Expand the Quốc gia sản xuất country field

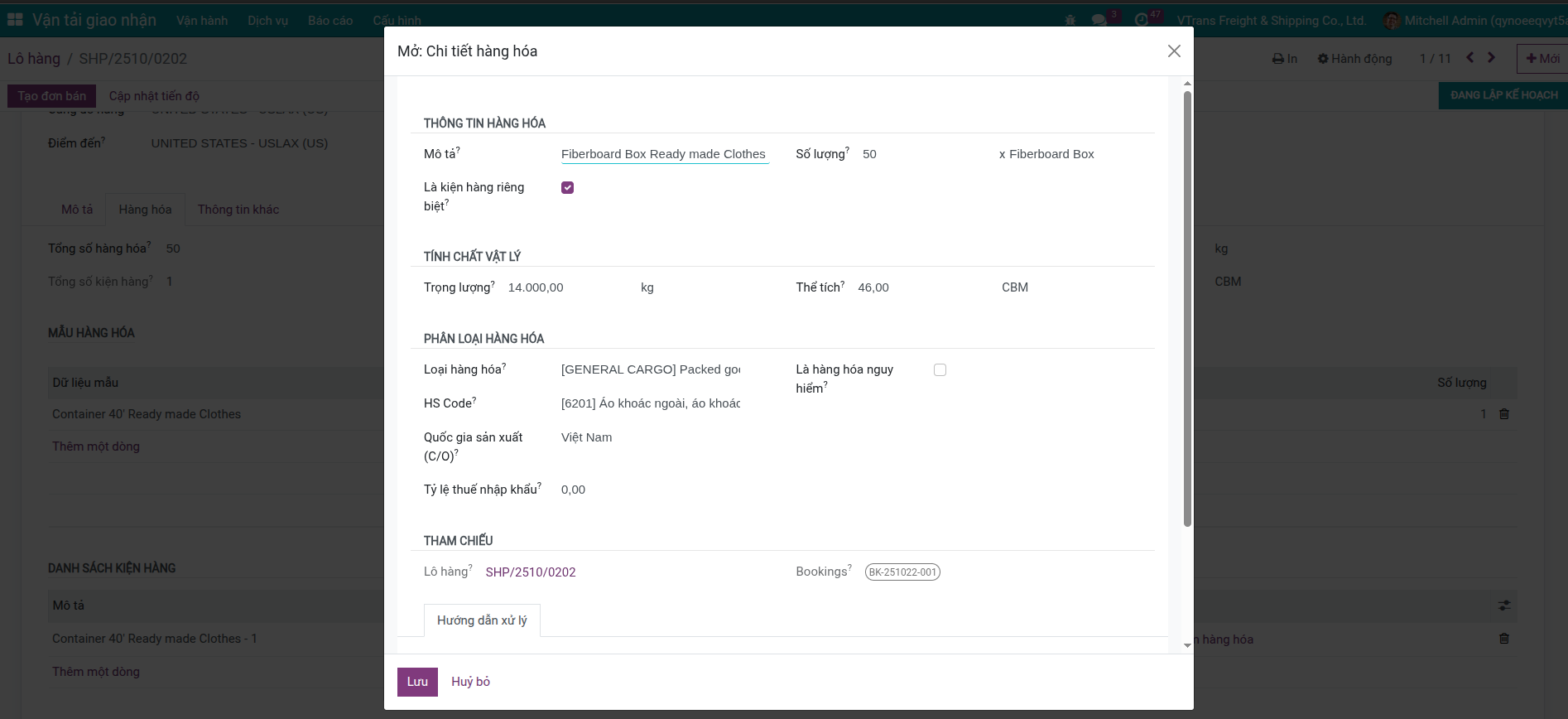[651, 437]
